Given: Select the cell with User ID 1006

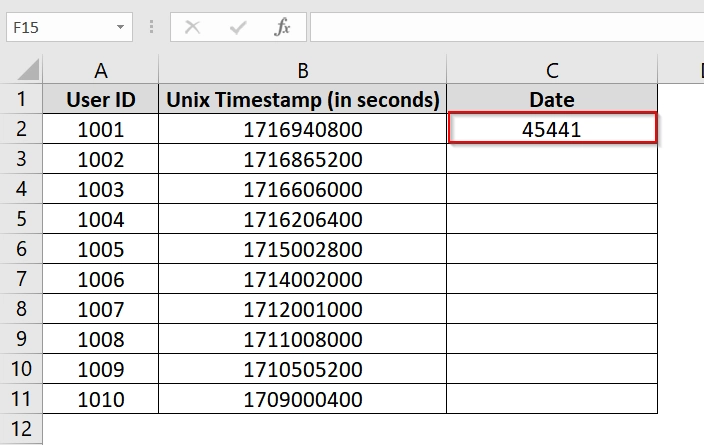Looking at the screenshot, I should tap(101, 279).
